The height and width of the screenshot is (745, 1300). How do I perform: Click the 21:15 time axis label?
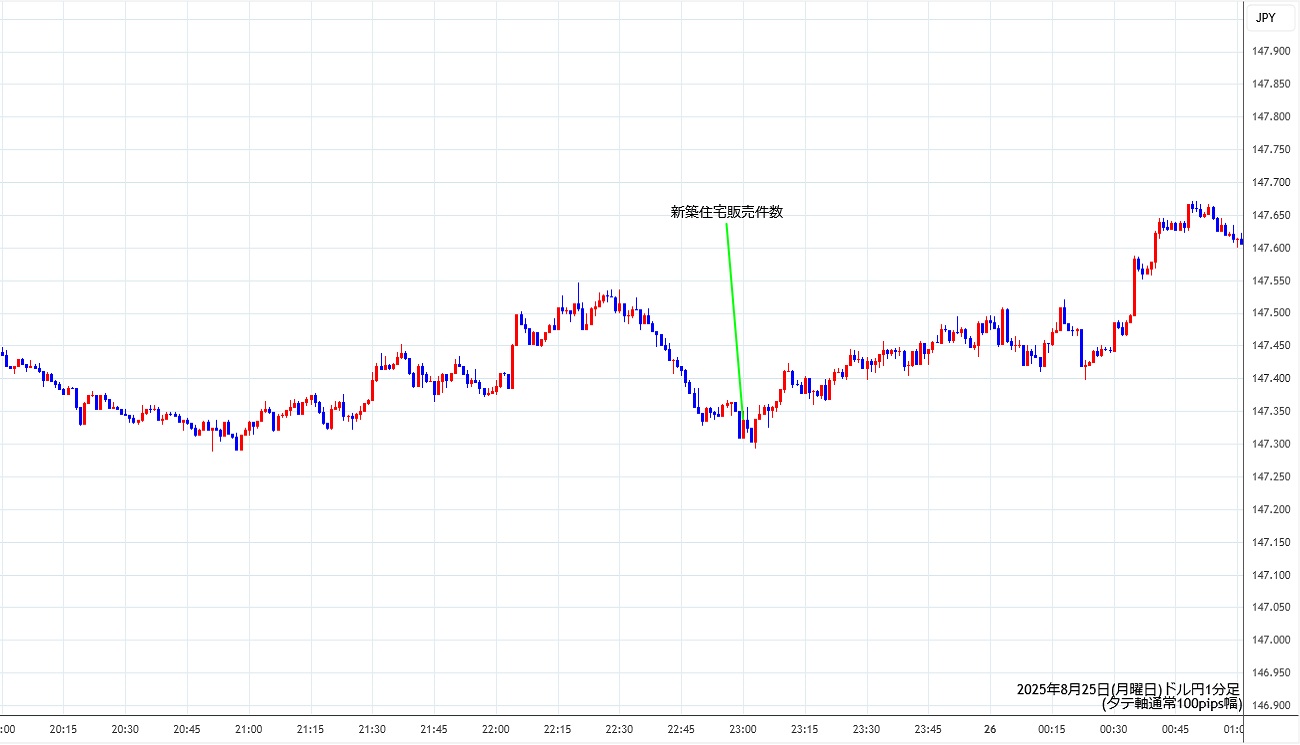pyautogui.click(x=310, y=730)
